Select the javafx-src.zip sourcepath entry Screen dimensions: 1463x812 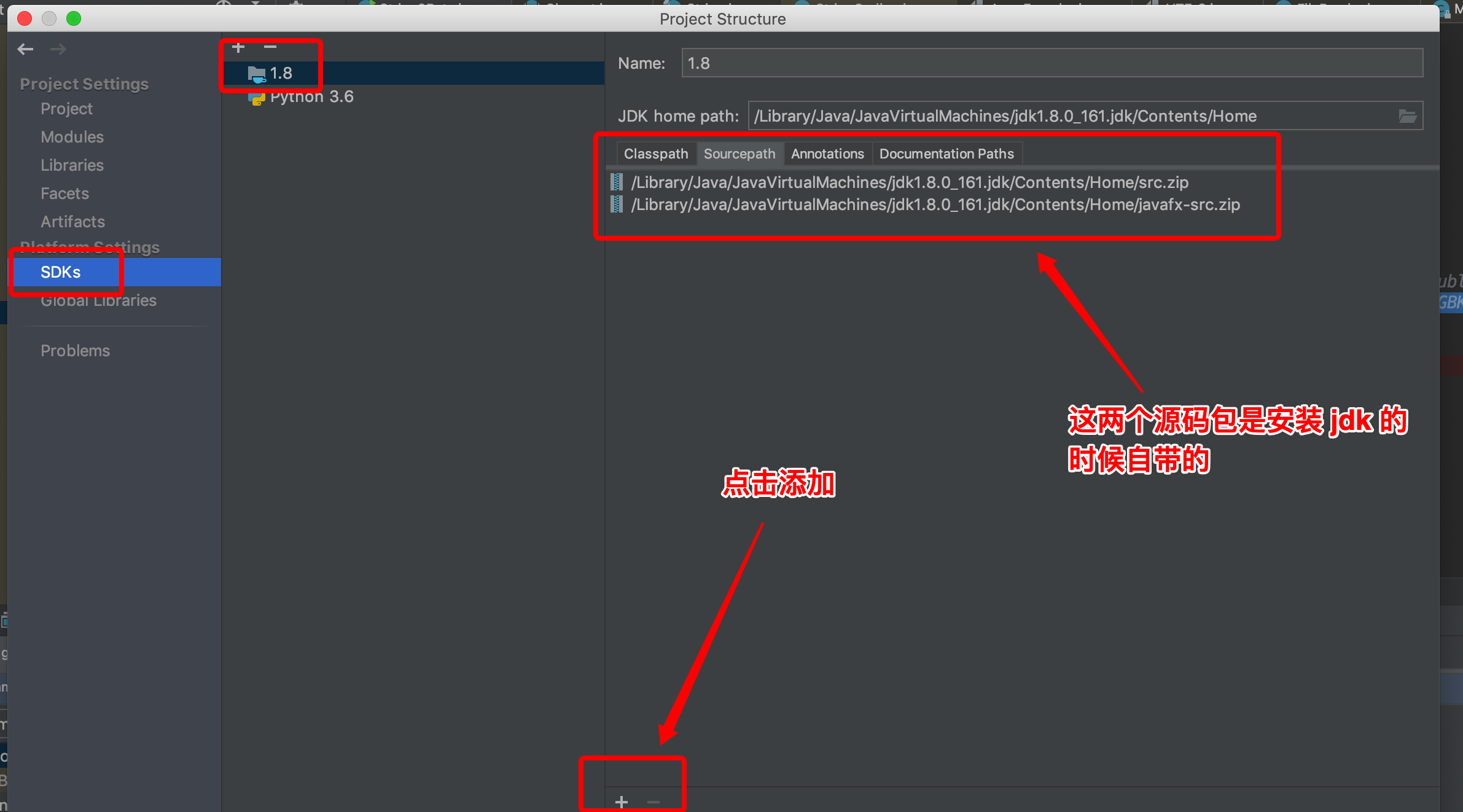[x=935, y=205]
